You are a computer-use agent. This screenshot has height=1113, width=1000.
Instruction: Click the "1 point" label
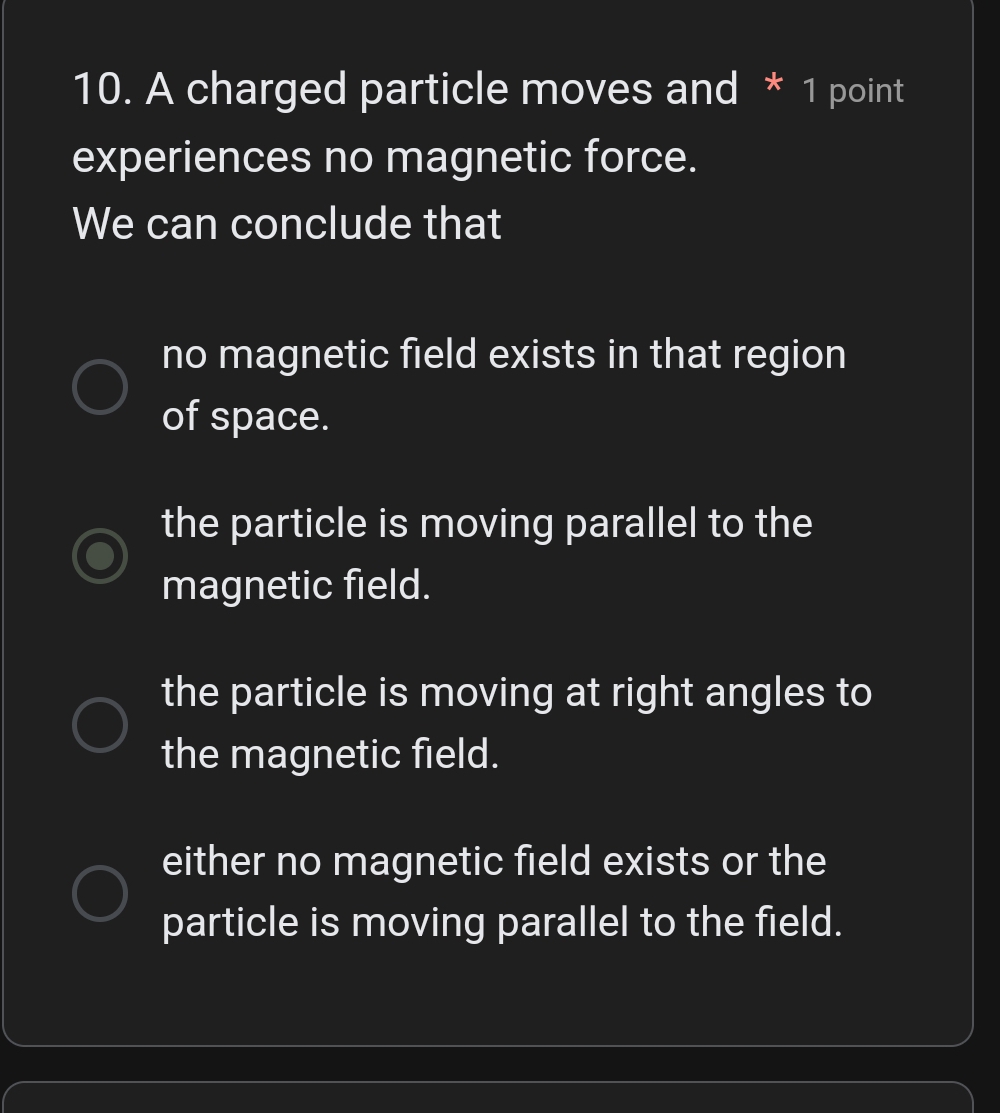pyautogui.click(x=852, y=91)
